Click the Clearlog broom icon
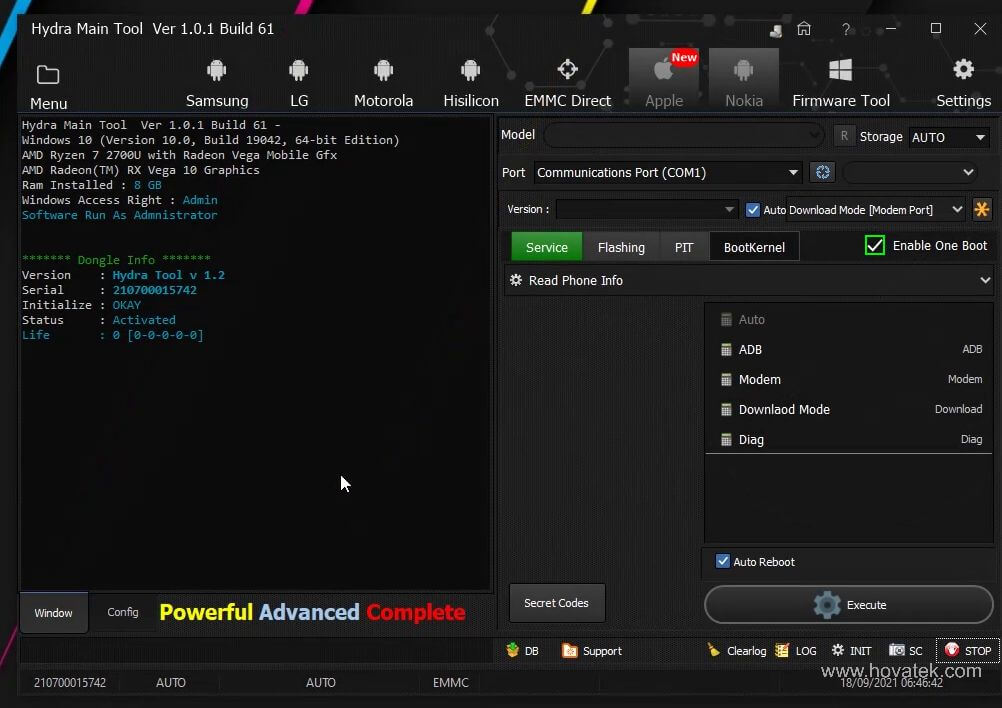 click(714, 650)
